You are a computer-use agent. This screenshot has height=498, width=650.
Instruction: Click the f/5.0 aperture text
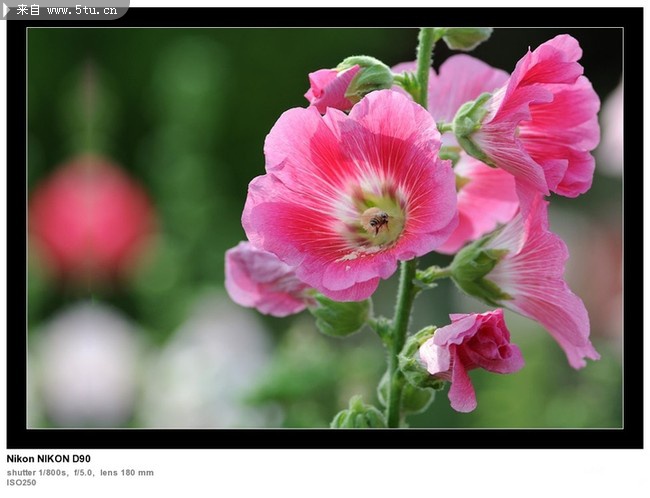coord(84,472)
